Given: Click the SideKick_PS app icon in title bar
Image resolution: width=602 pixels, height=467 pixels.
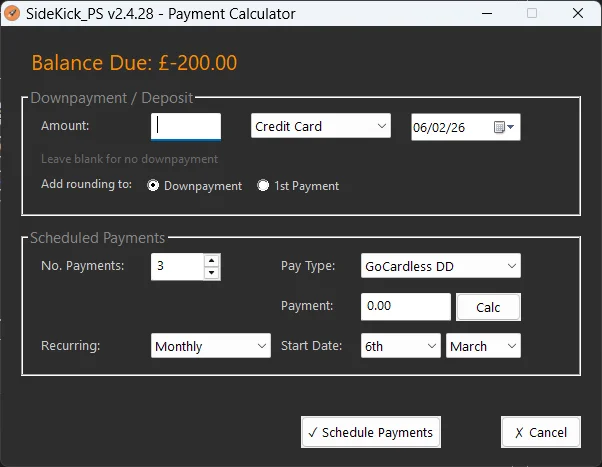Looking at the screenshot, I should 12,13.
